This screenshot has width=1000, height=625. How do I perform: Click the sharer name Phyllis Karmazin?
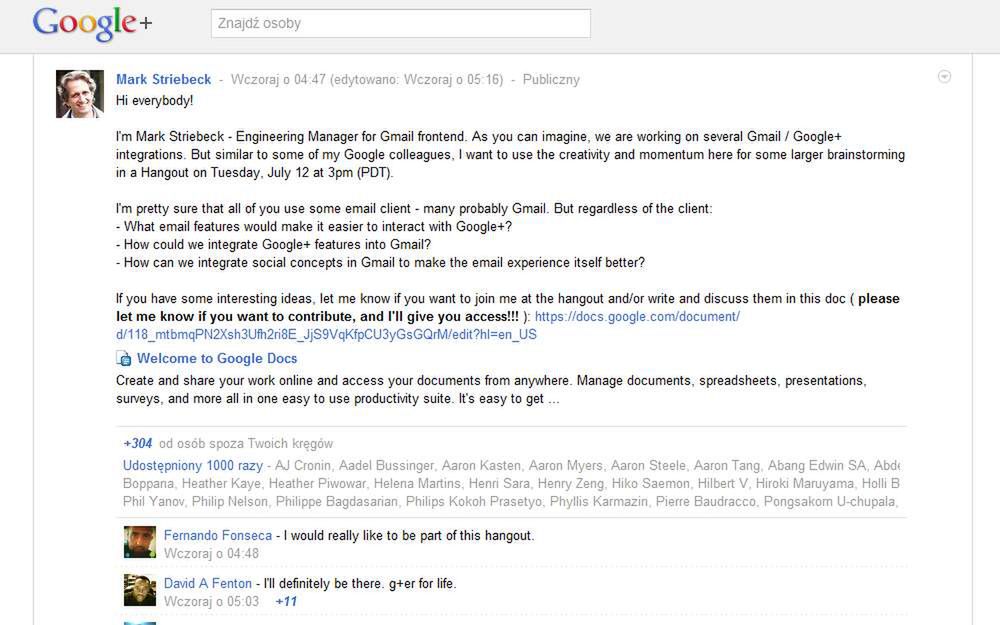(x=599, y=501)
